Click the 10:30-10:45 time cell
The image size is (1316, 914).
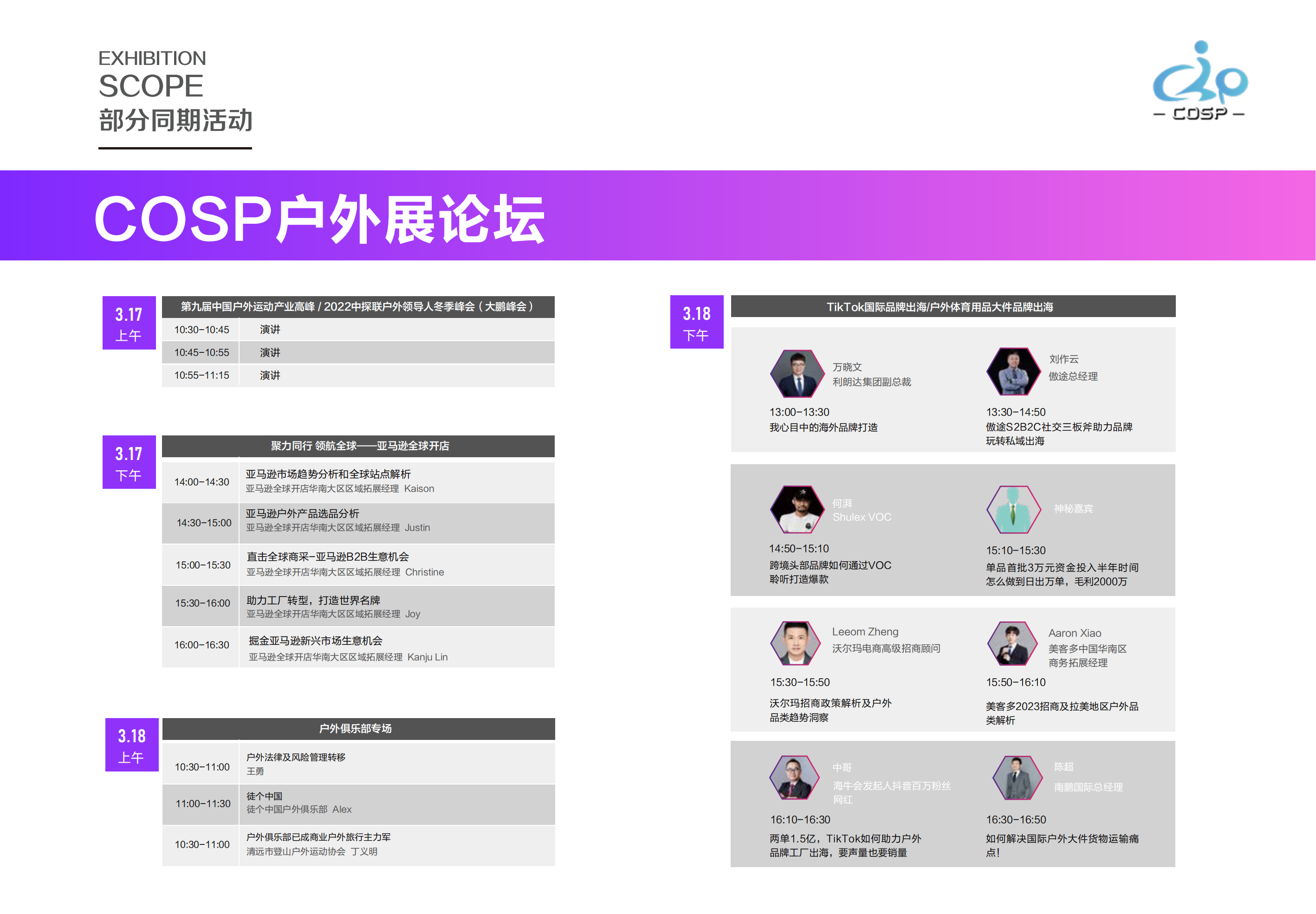[201, 330]
